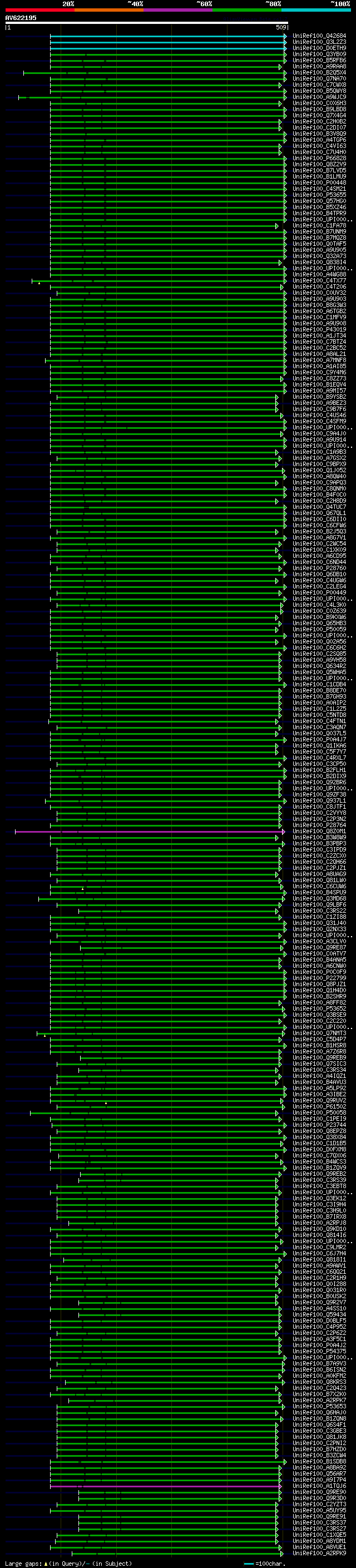Select the hit label UniRef100_Q7NA70
This screenshot has width=356, height=1568.
click(x=319, y=78)
